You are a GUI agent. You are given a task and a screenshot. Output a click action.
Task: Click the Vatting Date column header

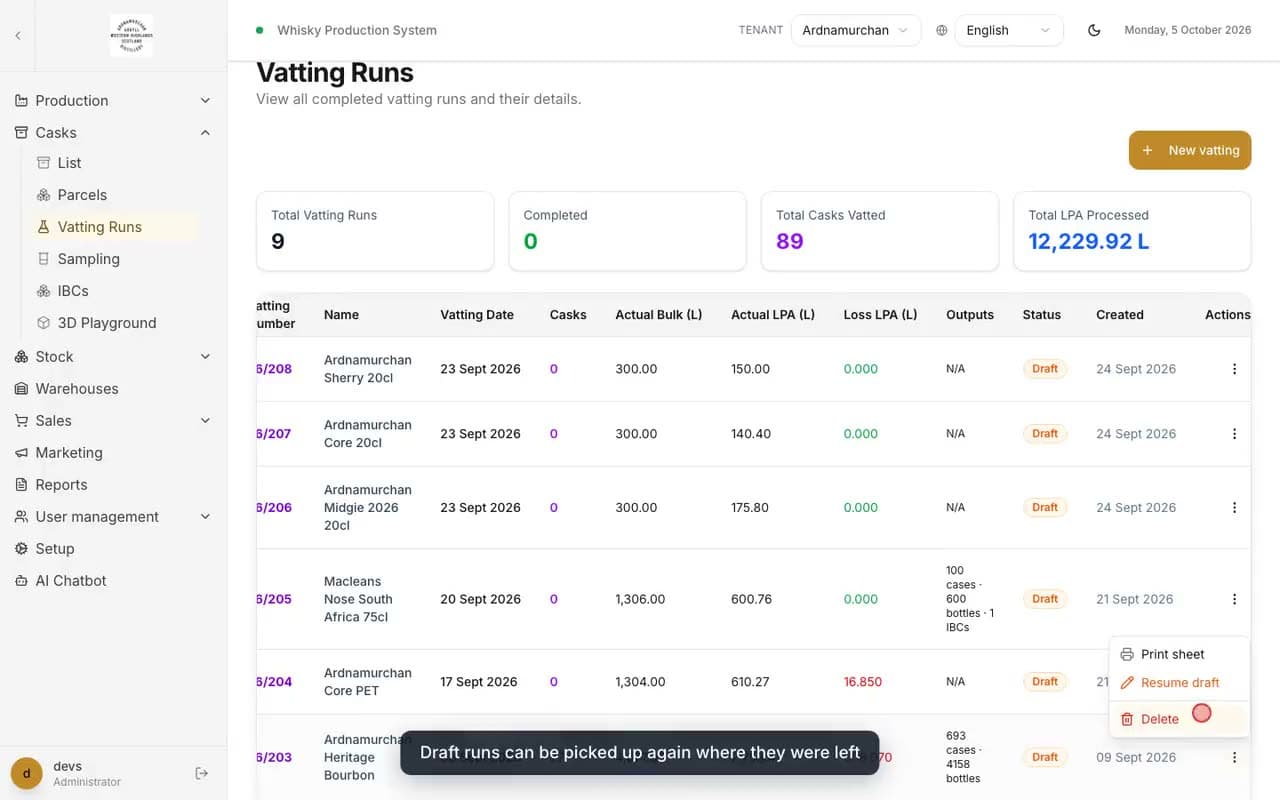pyautogui.click(x=477, y=314)
